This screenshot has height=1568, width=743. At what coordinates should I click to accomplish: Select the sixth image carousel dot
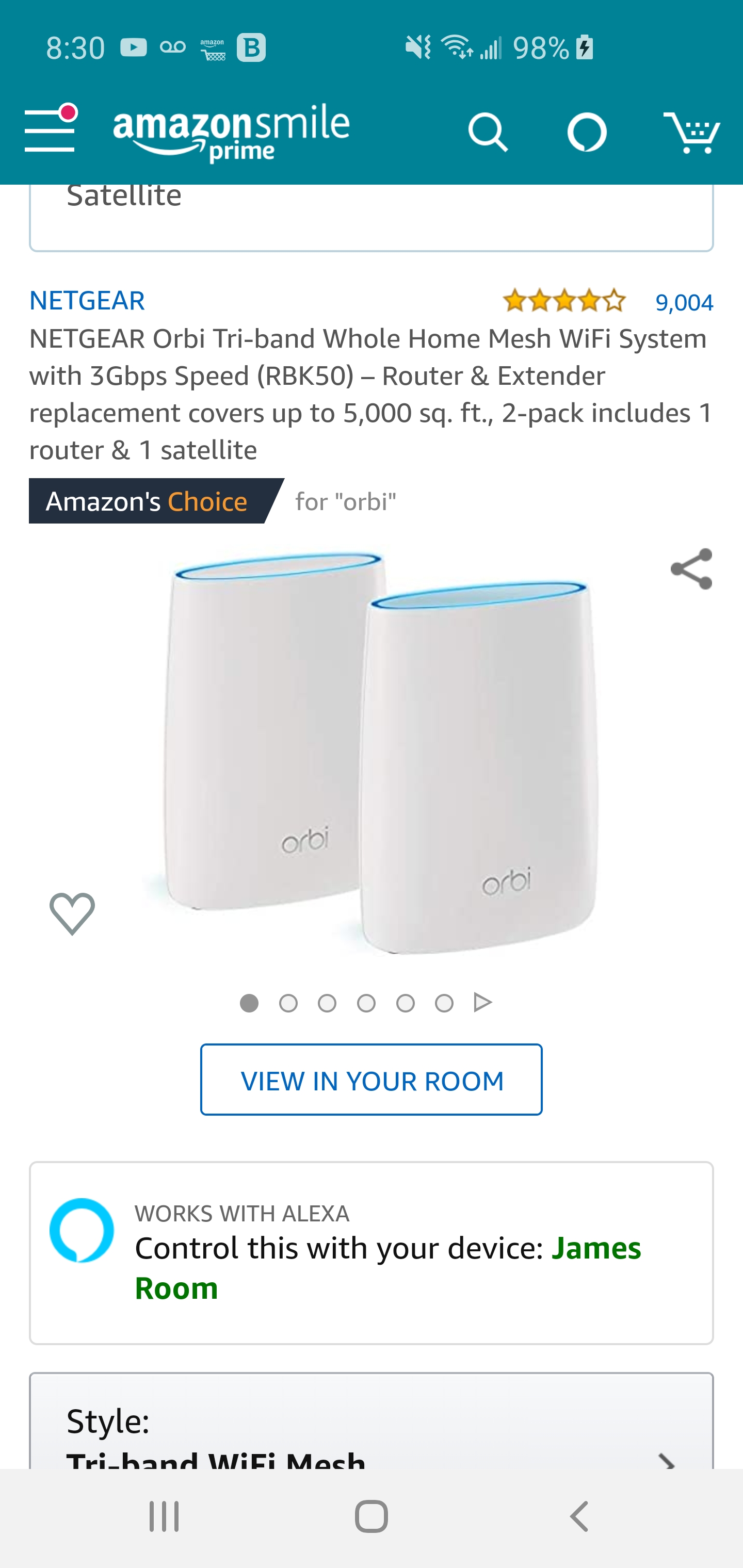point(444,1003)
